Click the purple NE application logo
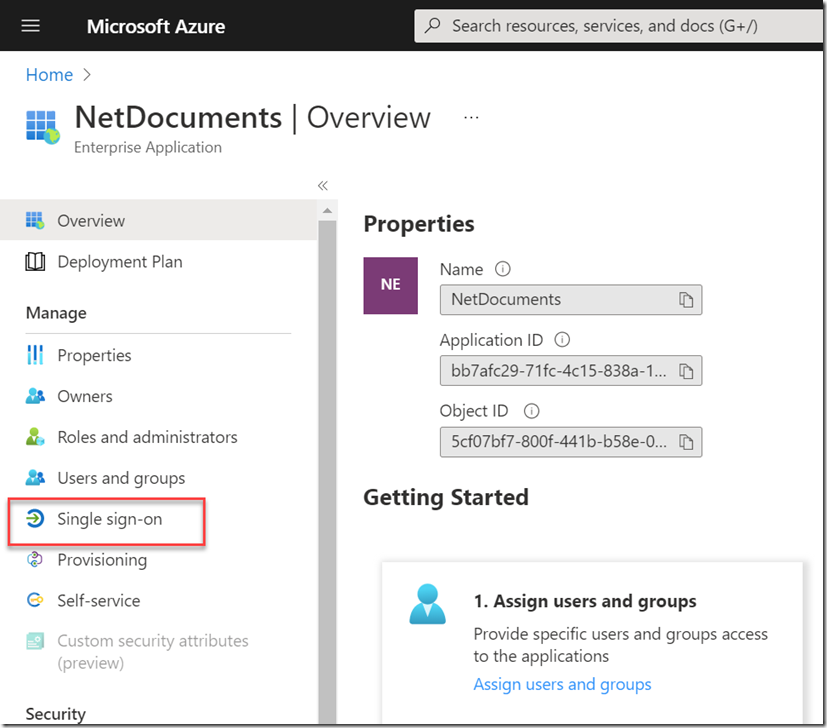827x728 pixels. tap(390, 285)
